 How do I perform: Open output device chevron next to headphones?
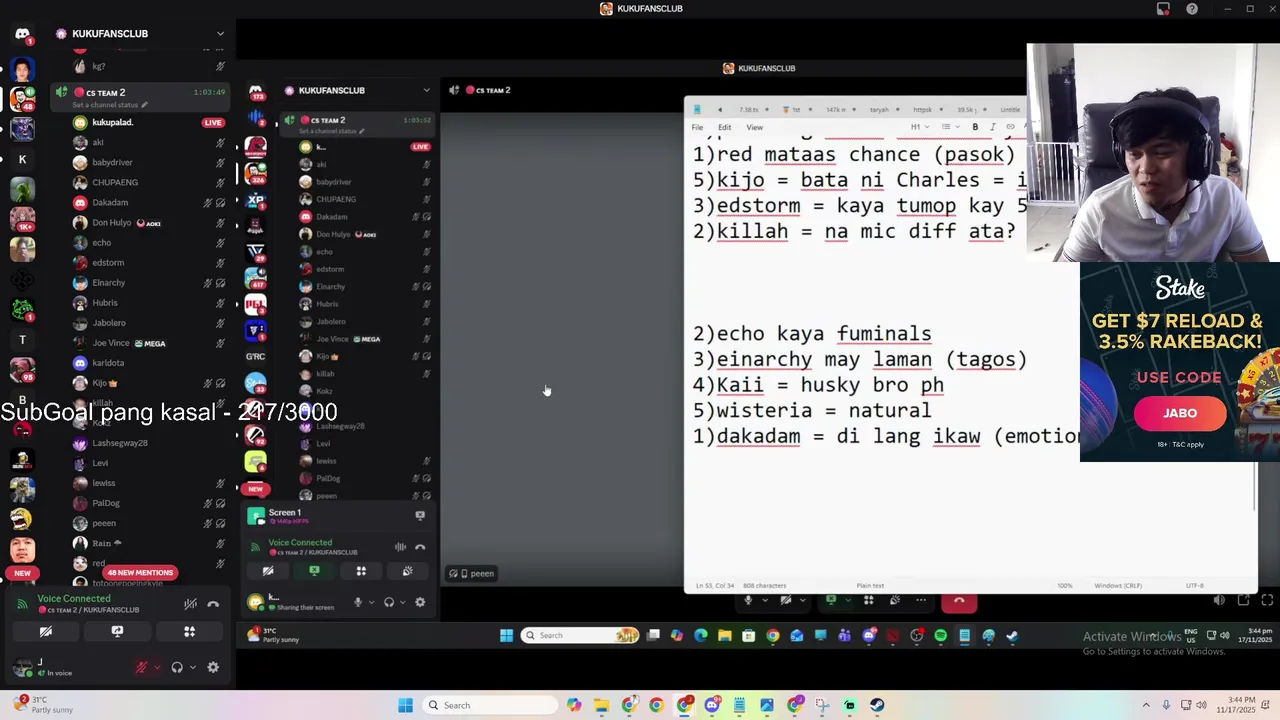point(192,668)
